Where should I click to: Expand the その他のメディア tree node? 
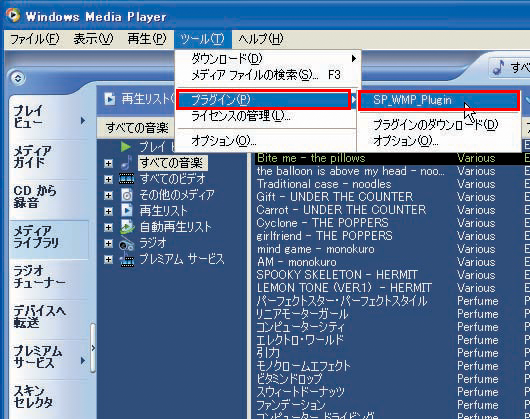click(108, 195)
